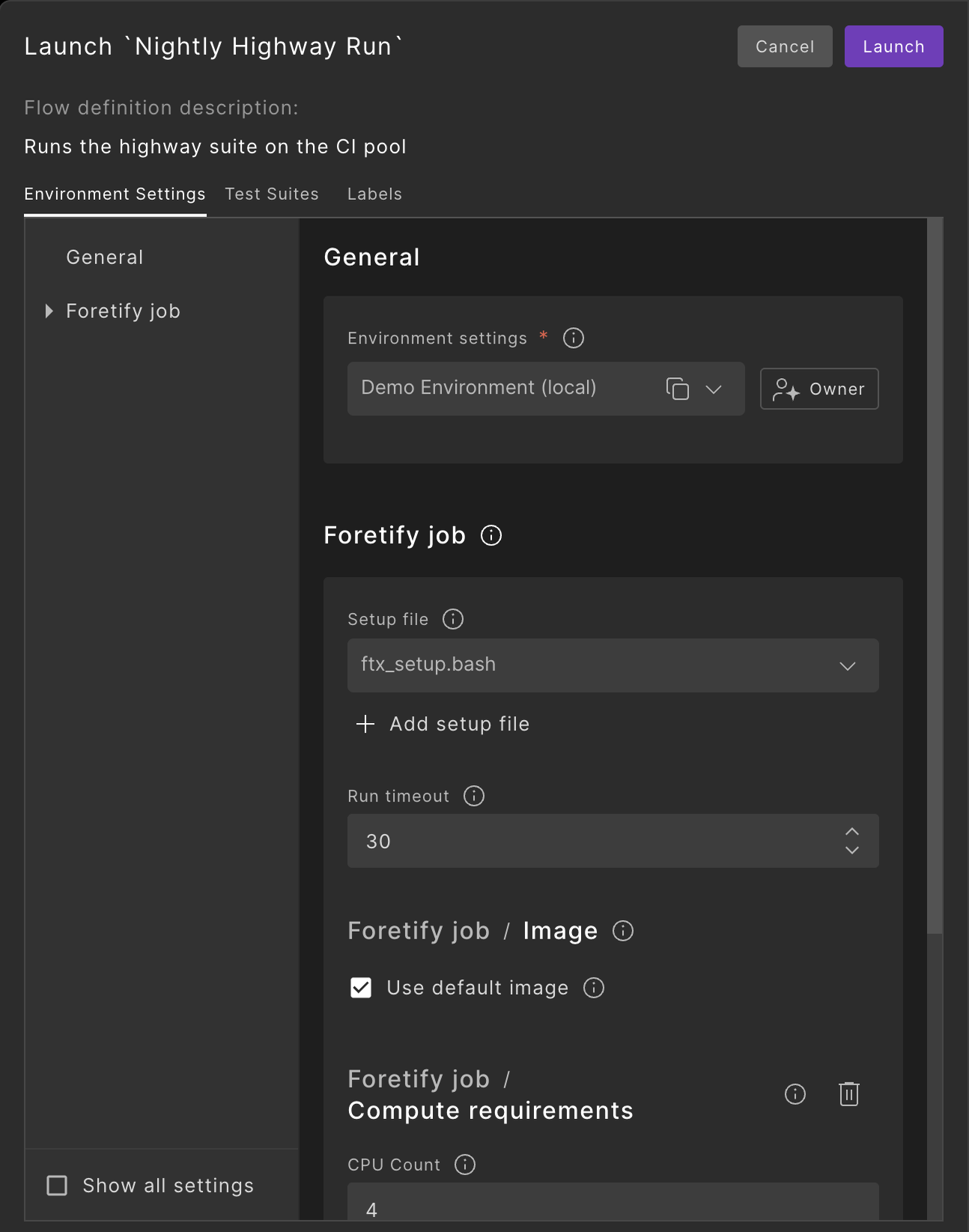Click the CPU Count input field
Viewport: 969px width, 1232px height.
[x=613, y=1202]
